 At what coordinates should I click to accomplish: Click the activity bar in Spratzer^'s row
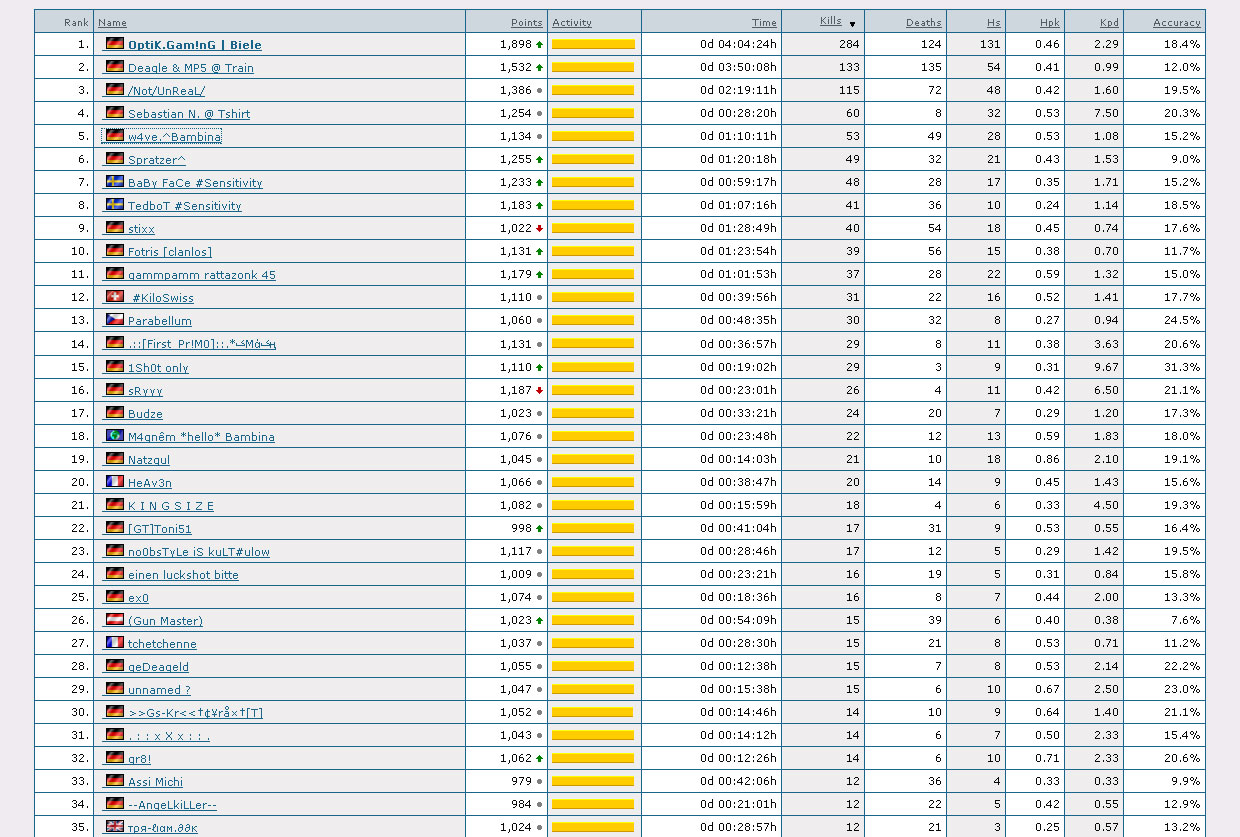click(x=593, y=159)
